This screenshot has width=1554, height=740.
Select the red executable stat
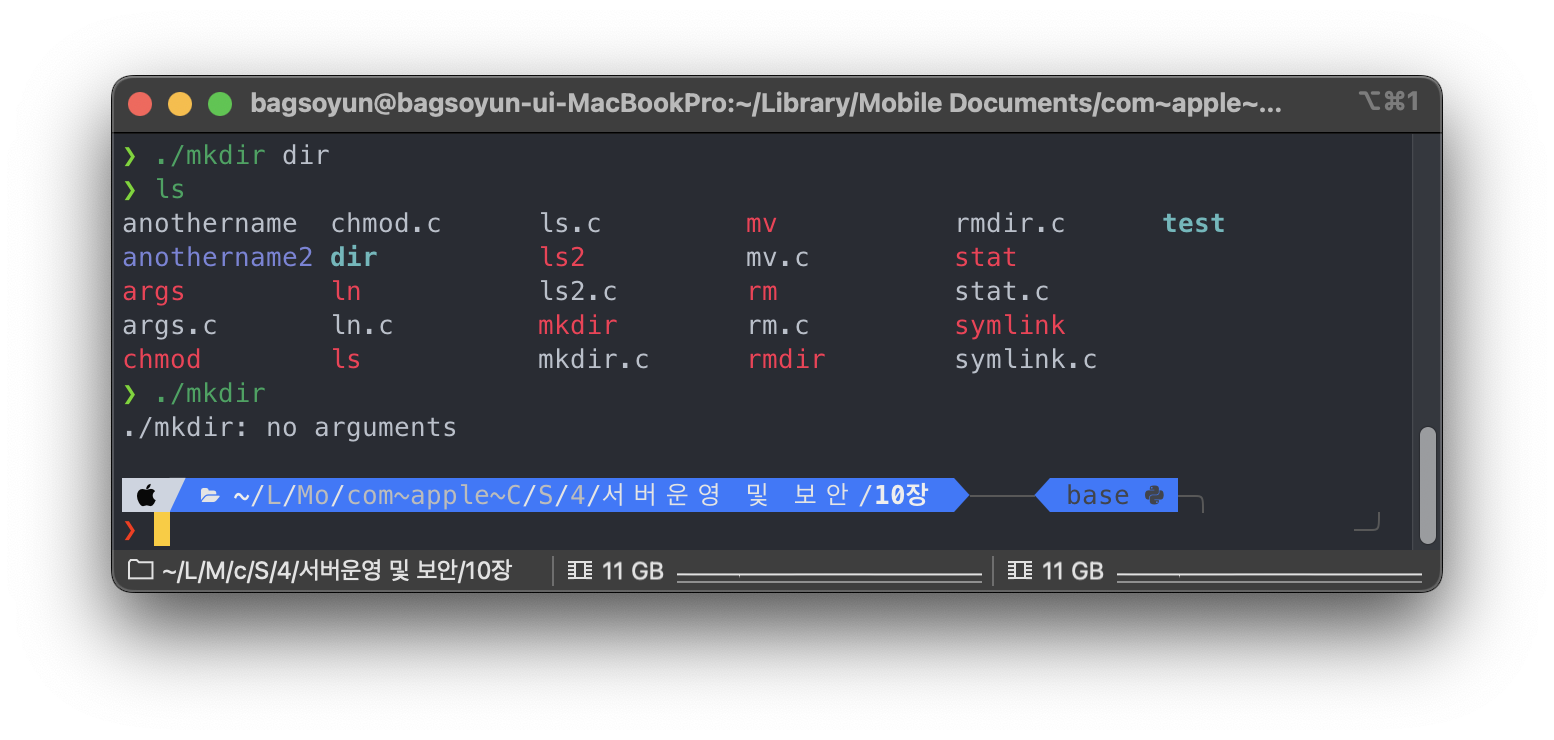[986, 257]
